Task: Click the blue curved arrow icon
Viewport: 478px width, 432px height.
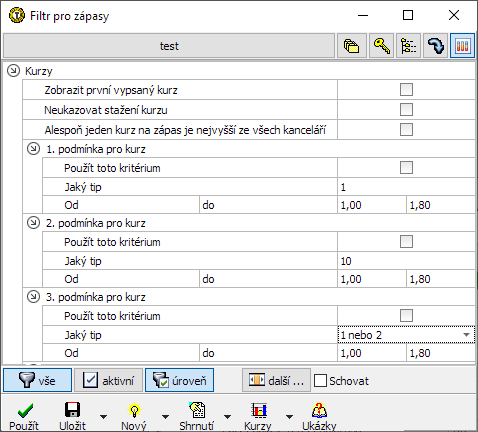Action: pos(435,46)
